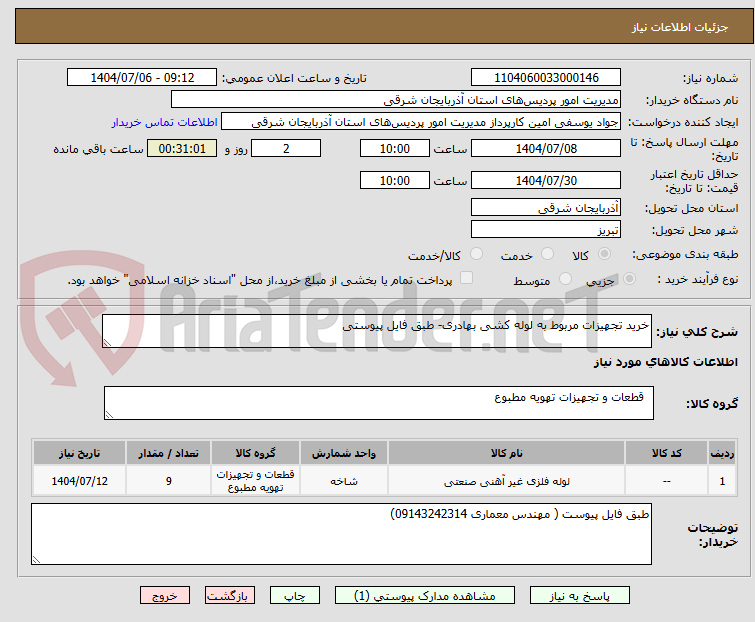The height and width of the screenshot is (622, 755).
Task: Click the چاپ print button
Action: (295, 596)
